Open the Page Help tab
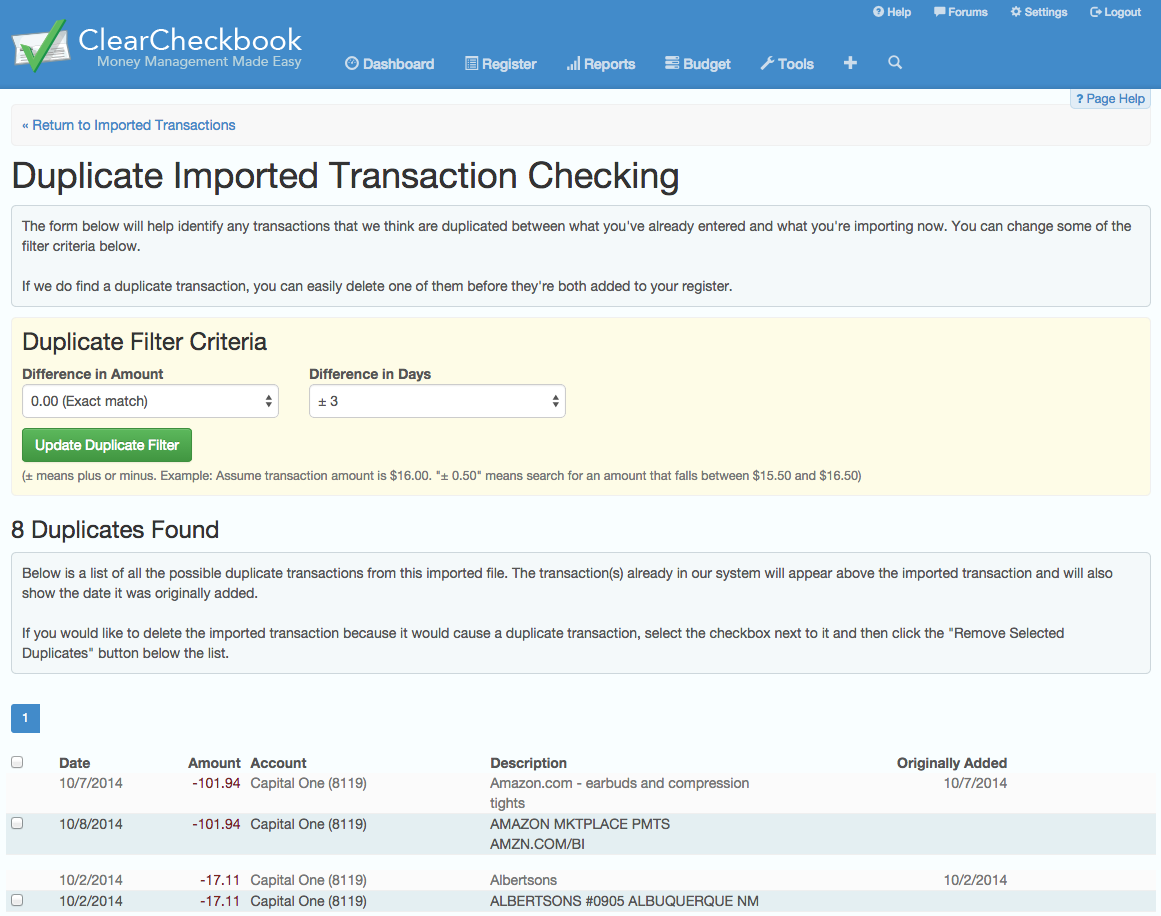This screenshot has width=1161, height=916. (x=1110, y=99)
